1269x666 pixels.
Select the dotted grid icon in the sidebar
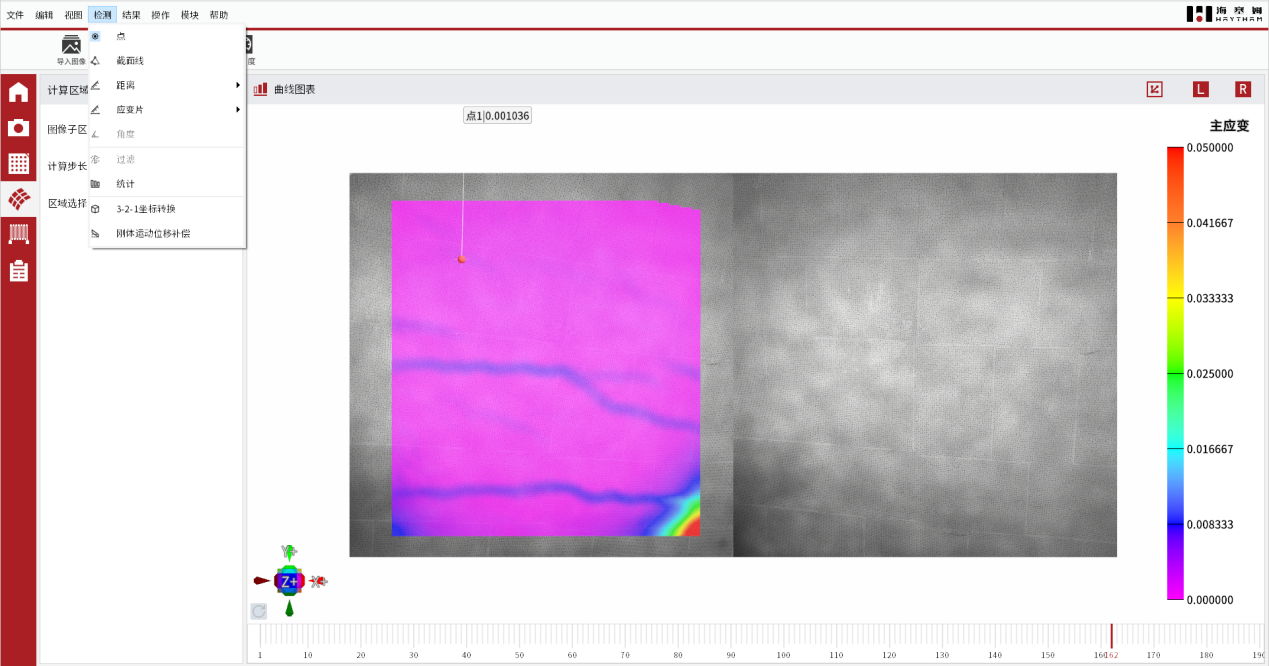18,164
